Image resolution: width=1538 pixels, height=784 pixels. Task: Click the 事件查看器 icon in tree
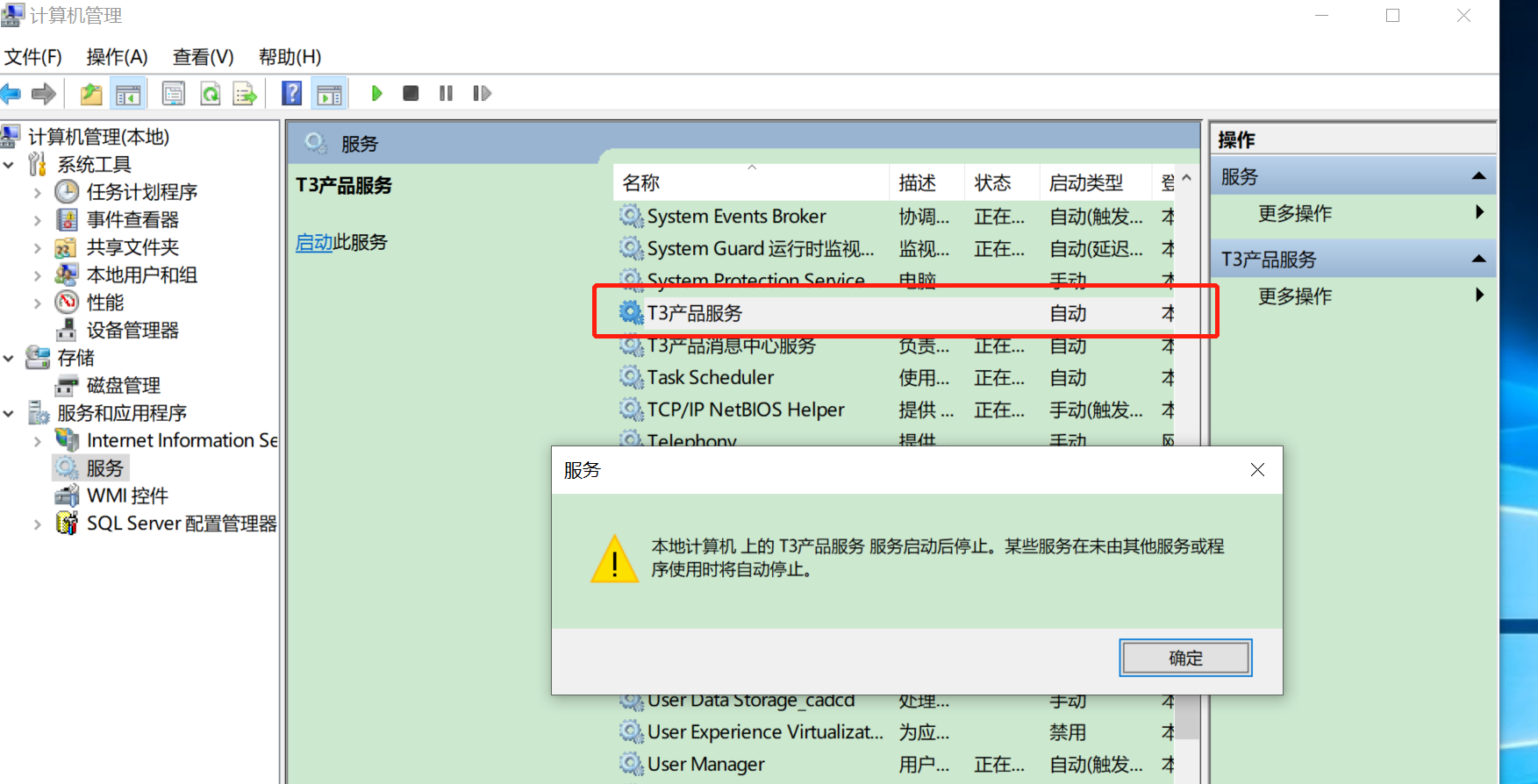tap(67, 219)
